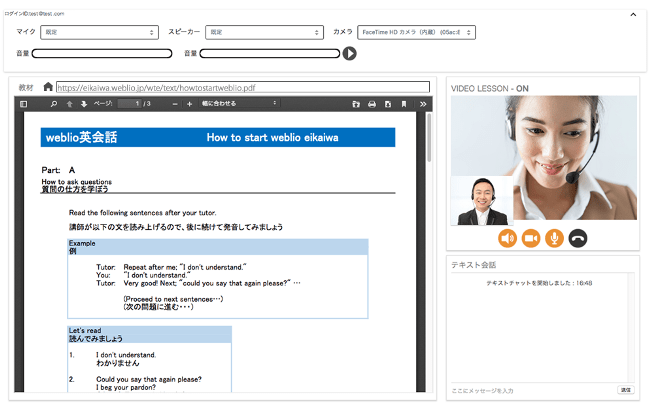Click the PDF page number field

pos(130,104)
